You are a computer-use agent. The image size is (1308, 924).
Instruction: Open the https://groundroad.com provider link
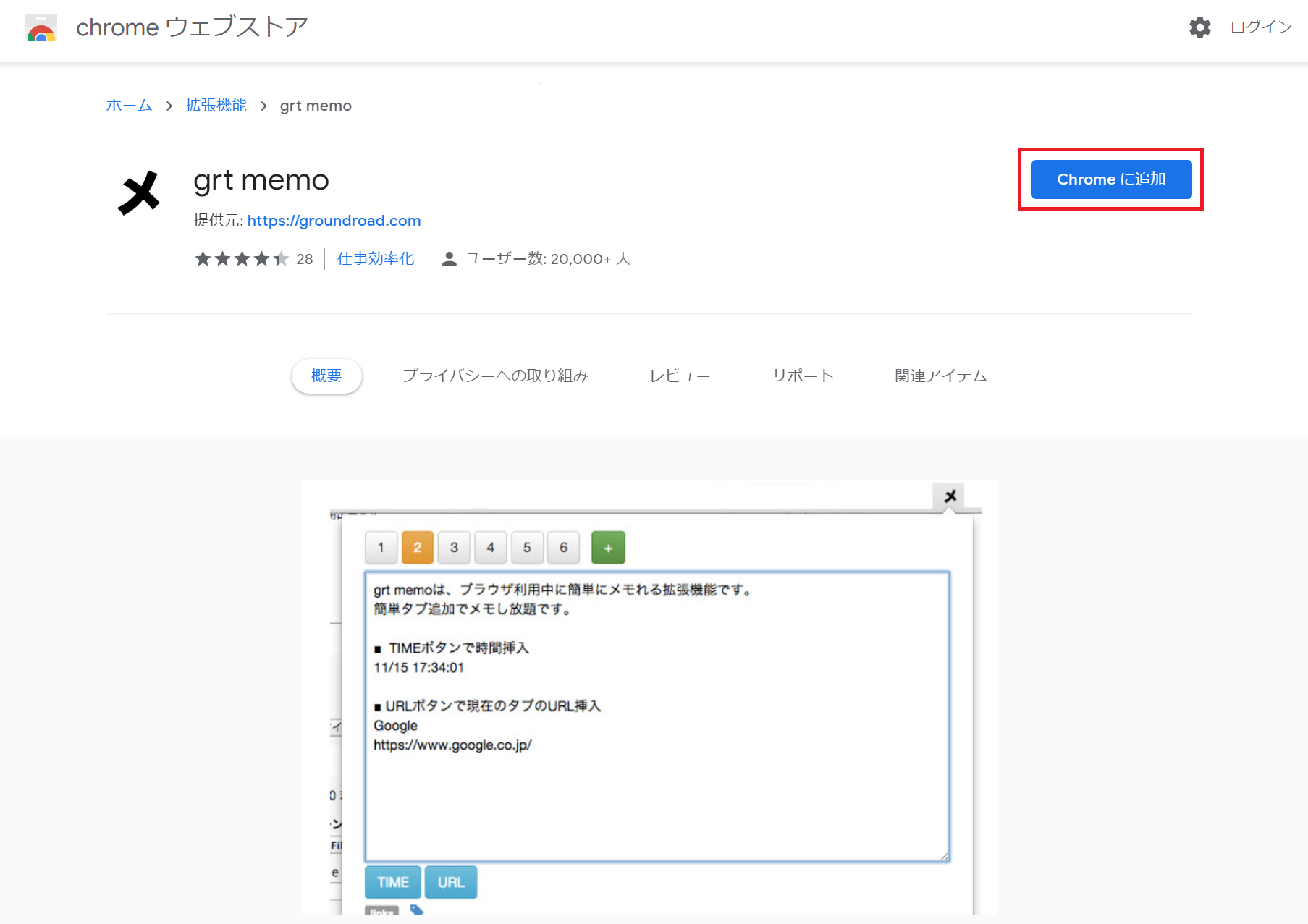[x=334, y=221]
